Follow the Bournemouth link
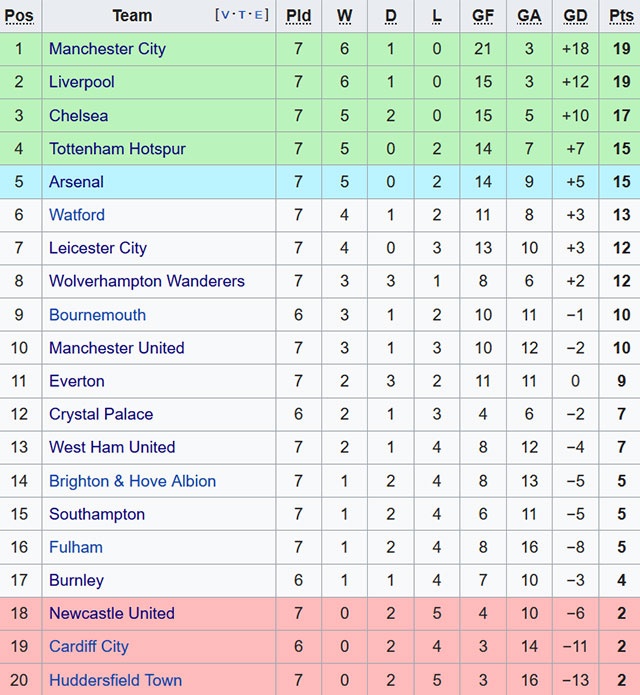 97,315
